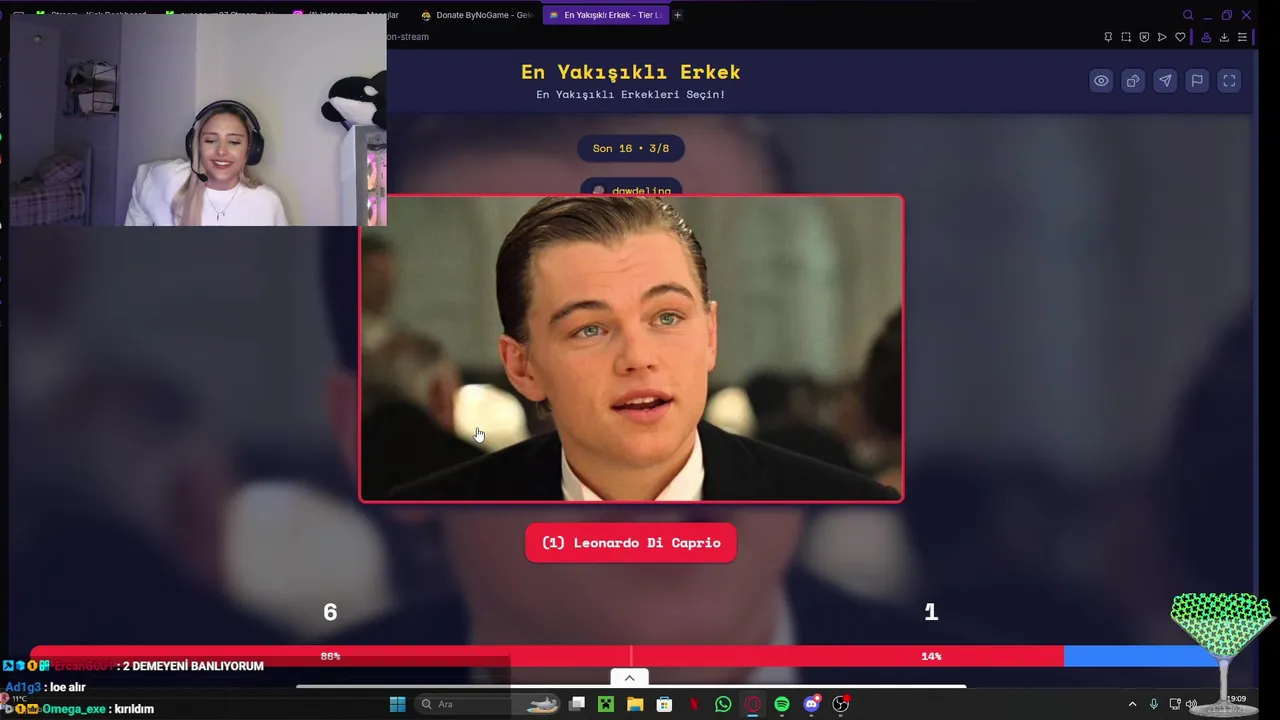Click the Opera GX taskbar icon
Viewport: 1280px width, 720px height.
pyautogui.click(x=752, y=704)
